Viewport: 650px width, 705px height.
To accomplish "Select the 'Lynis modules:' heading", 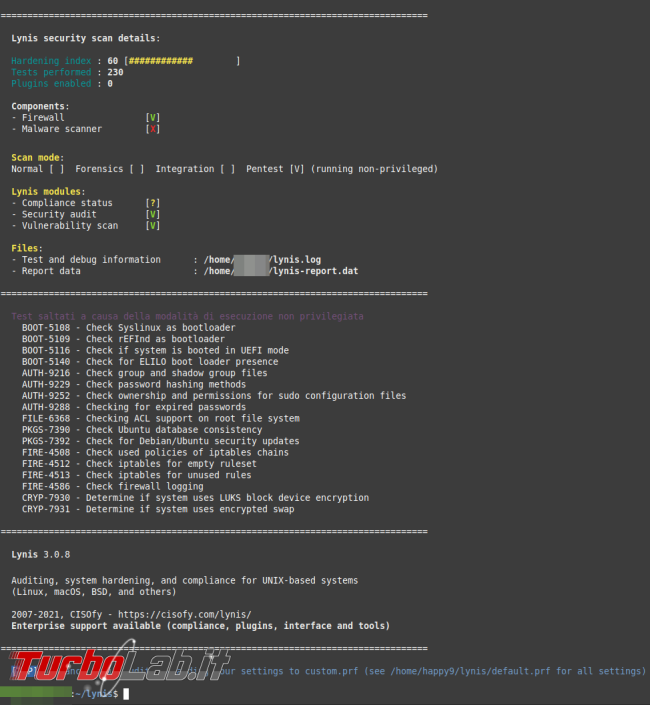I will point(48,192).
